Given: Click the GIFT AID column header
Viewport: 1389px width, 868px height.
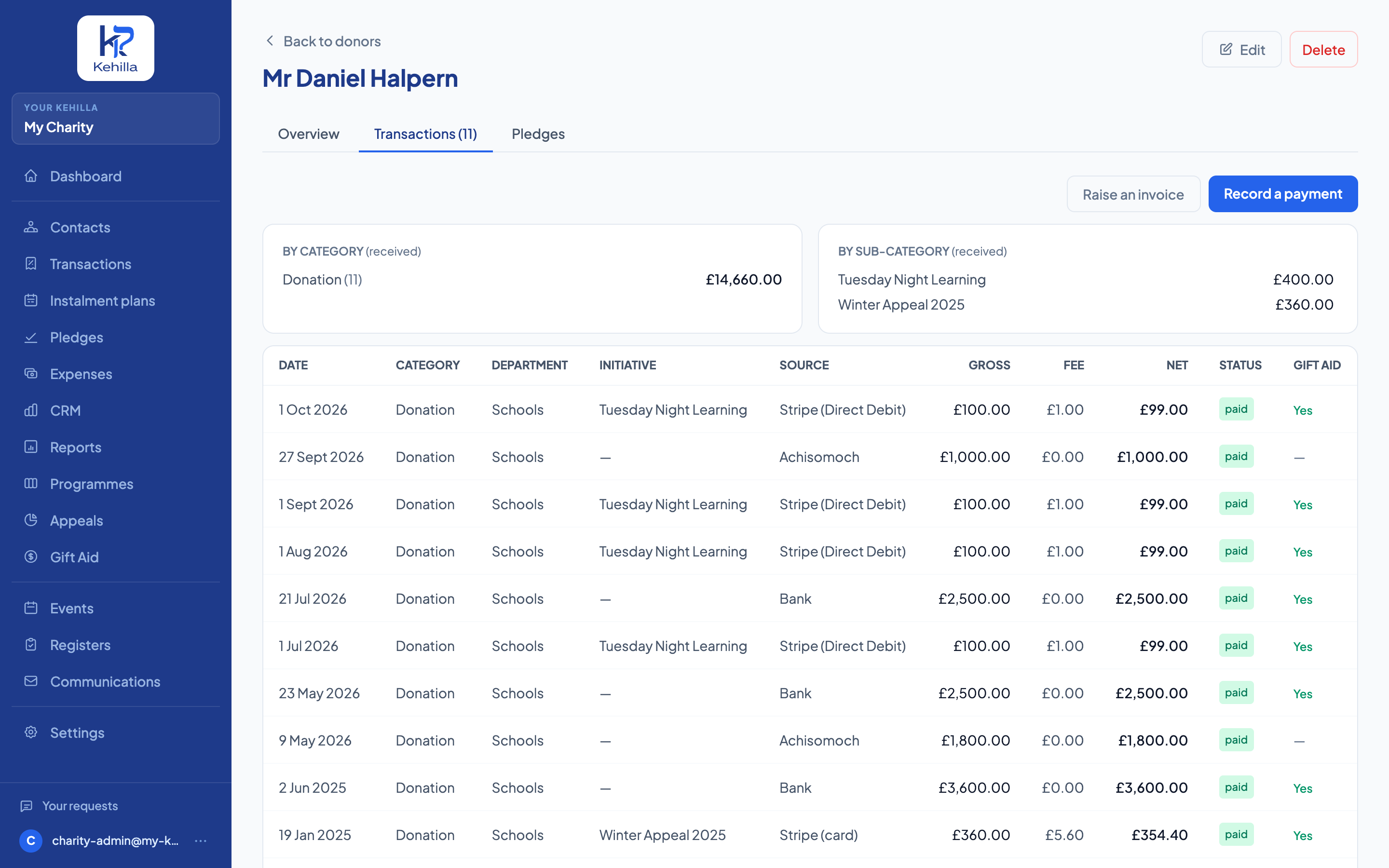Looking at the screenshot, I should coord(1317,365).
